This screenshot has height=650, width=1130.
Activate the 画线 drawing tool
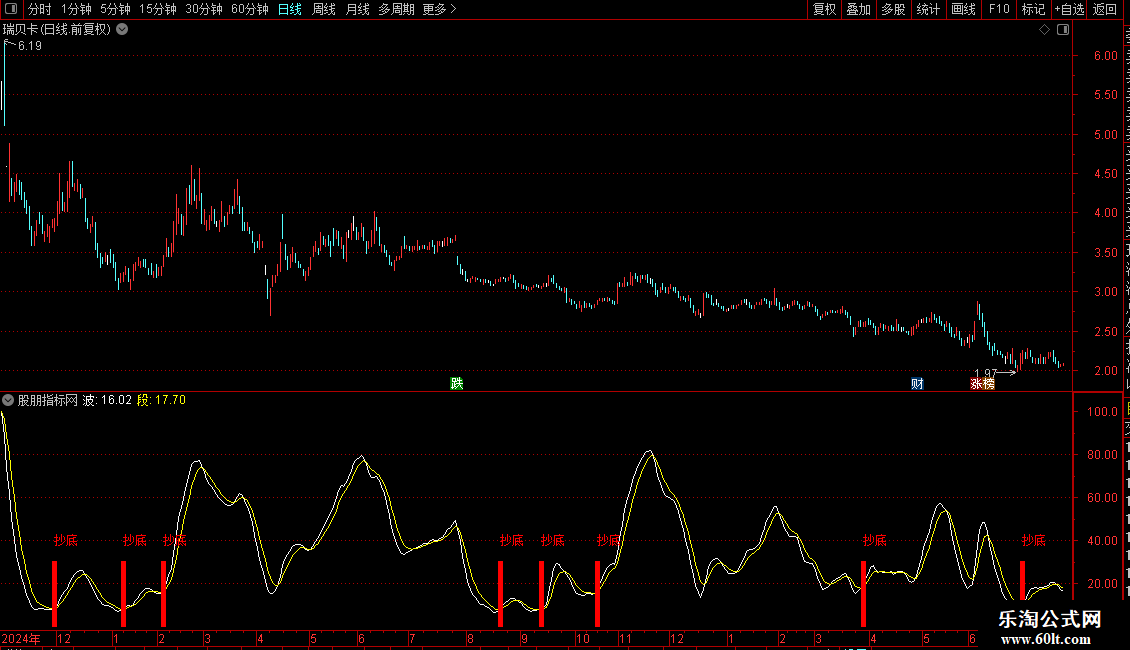click(964, 9)
